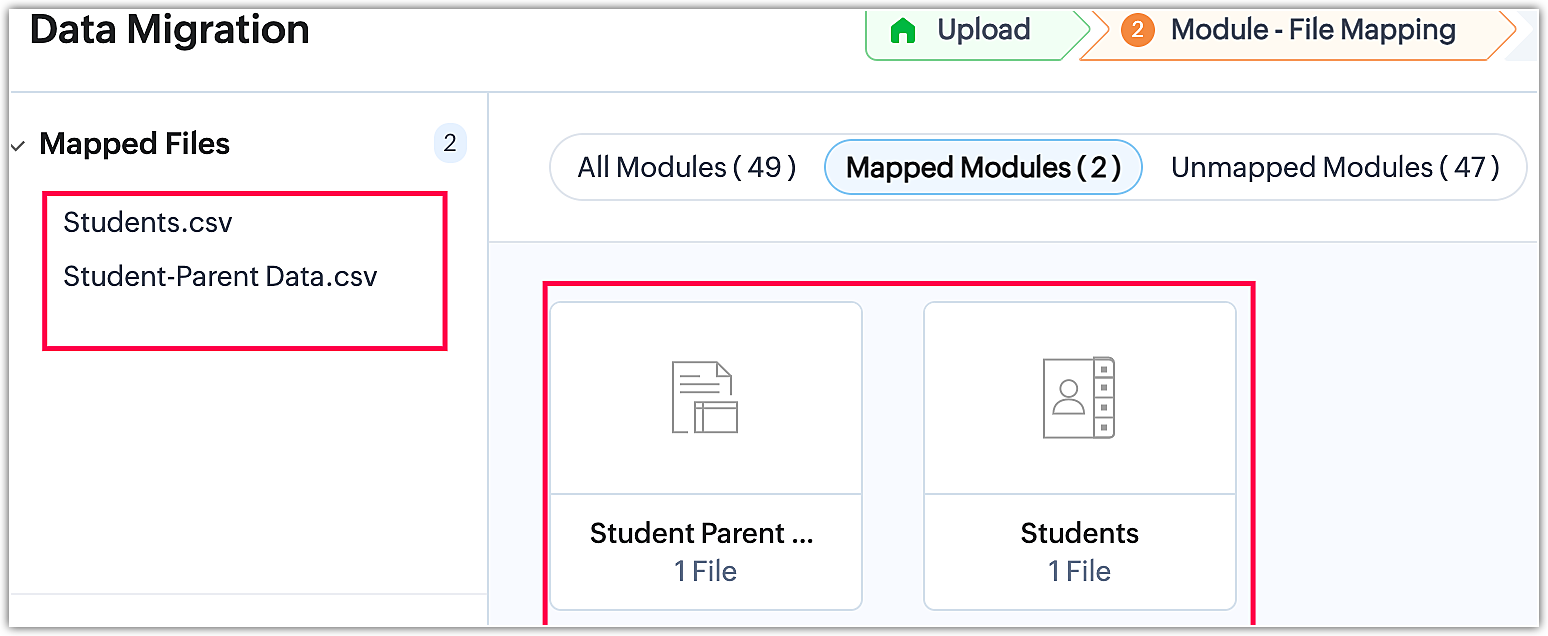
Task: Collapse the Mapped Files section chevron
Action: (x=18, y=146)
